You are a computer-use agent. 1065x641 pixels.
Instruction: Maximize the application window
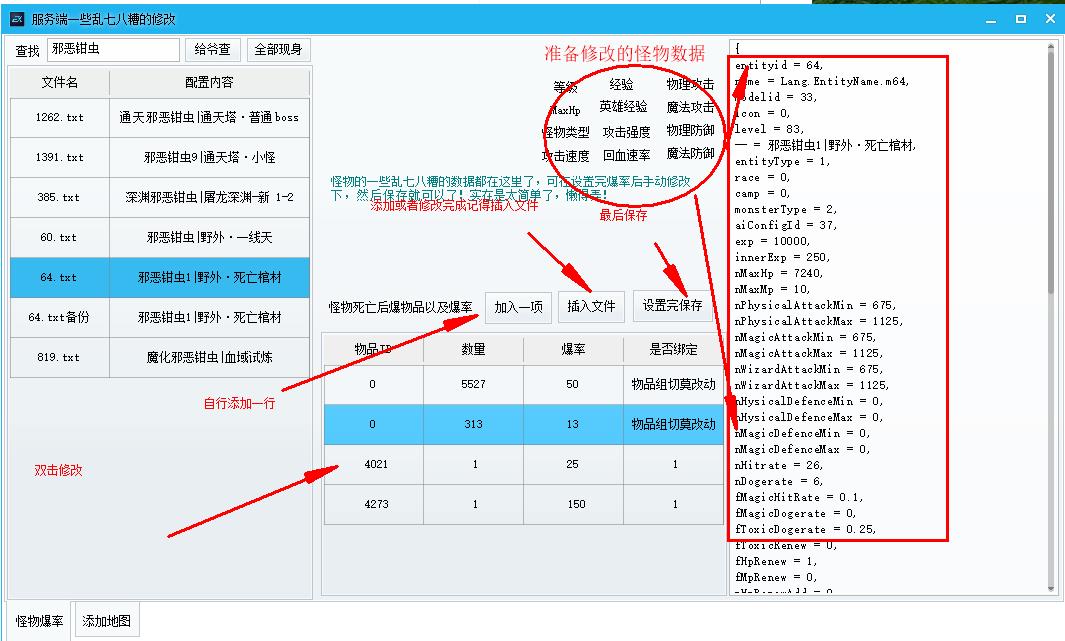tap(1021, 19)
